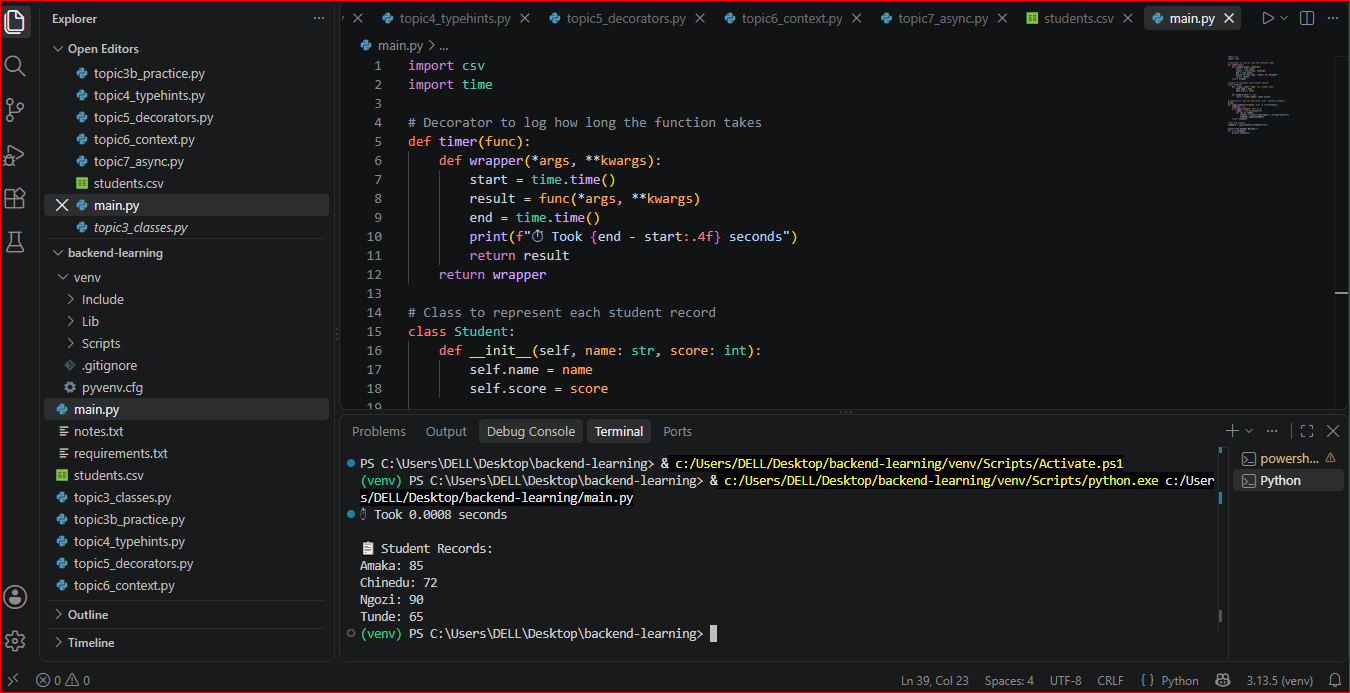Screen dimensions: 1350x693
Task: Open Run Python file dropdown arrow
Action: click(1285, 18)
